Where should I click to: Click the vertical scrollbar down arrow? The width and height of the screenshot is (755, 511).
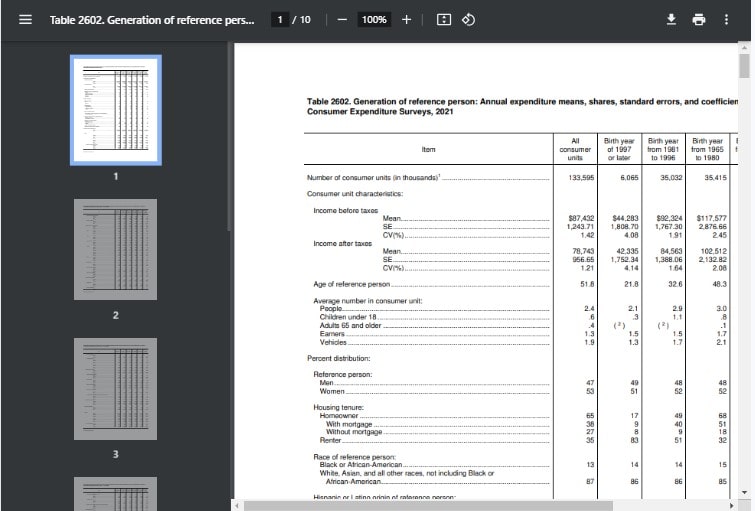(745, 492)
